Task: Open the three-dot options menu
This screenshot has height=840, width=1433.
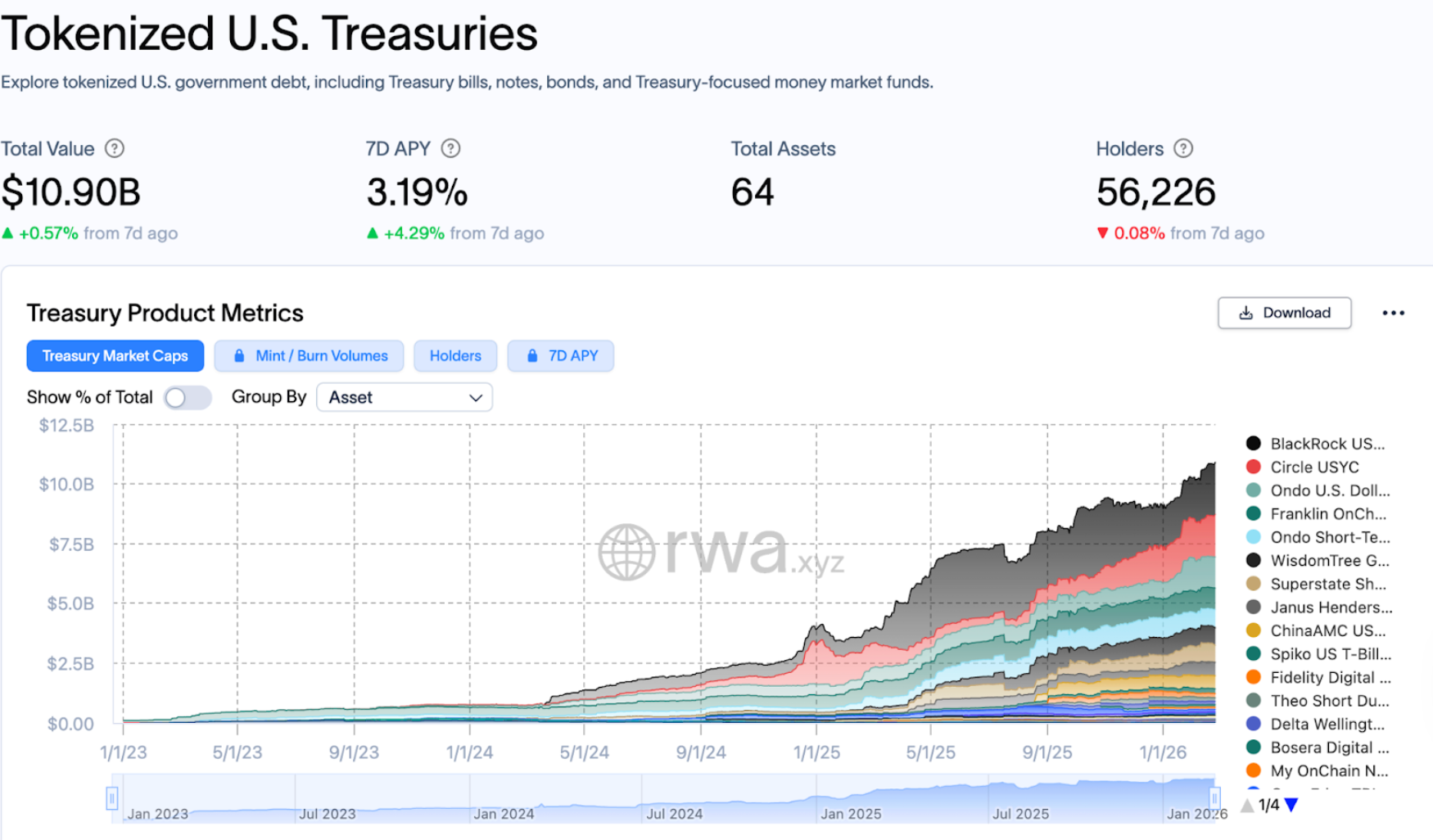Action: (1394, 312)
